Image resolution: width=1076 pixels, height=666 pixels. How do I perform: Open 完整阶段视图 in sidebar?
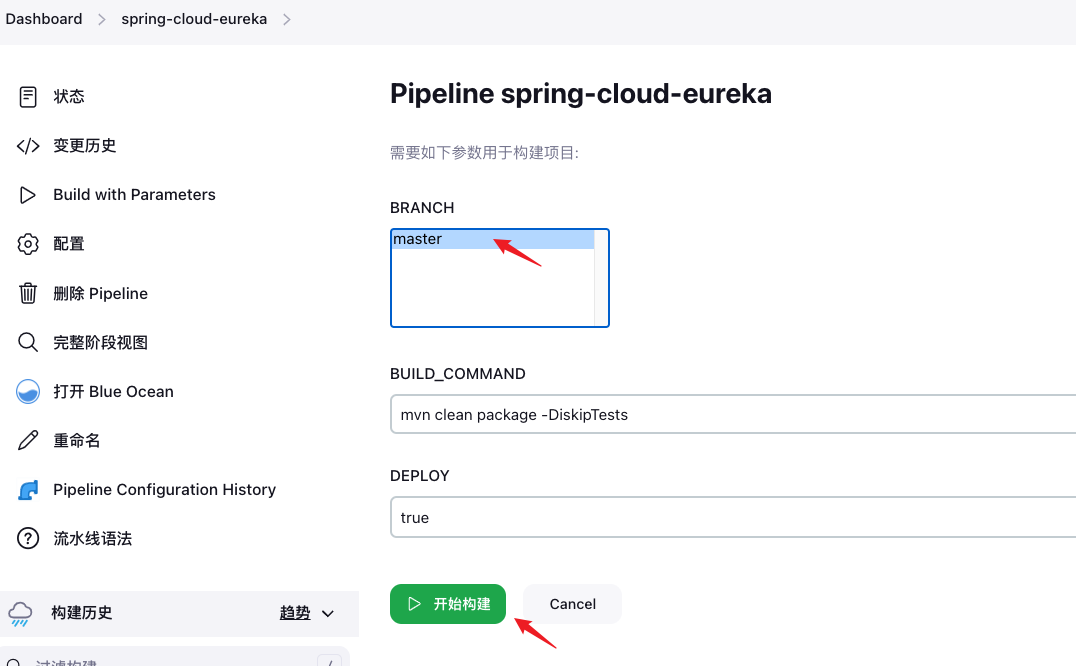click(100, 342)
